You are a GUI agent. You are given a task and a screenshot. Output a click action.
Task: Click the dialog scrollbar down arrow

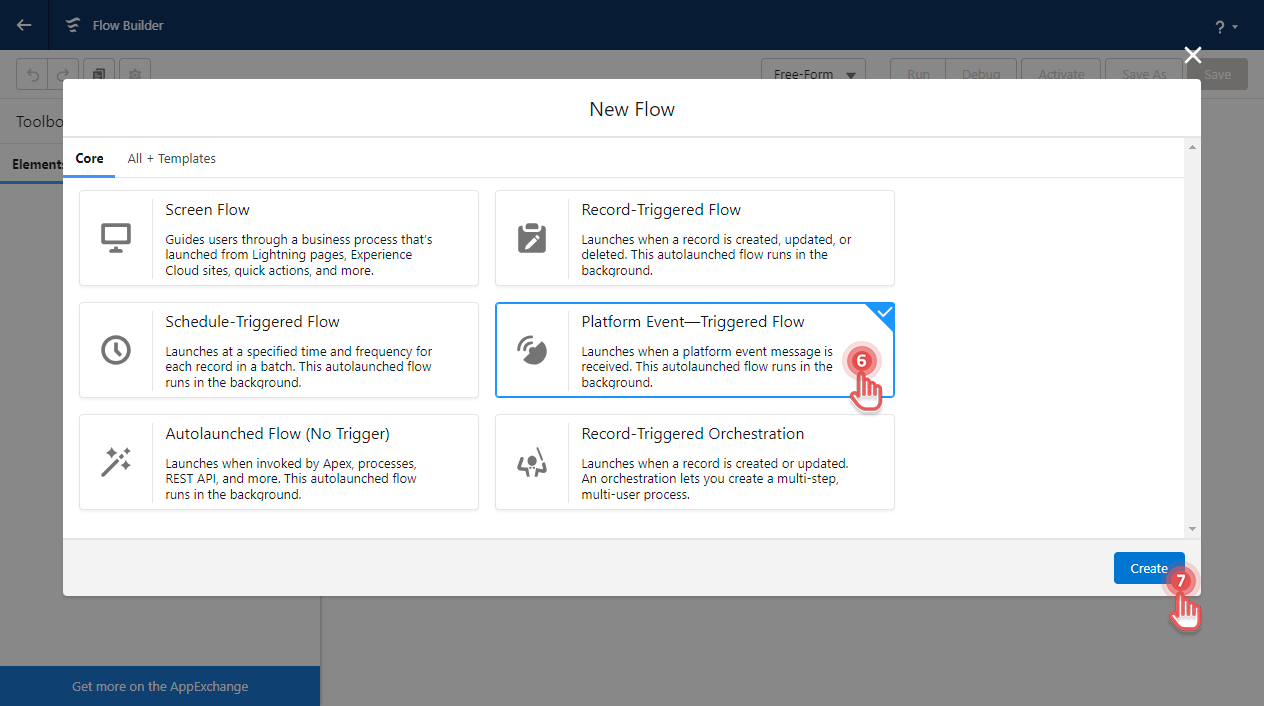tap(1191, 528)
